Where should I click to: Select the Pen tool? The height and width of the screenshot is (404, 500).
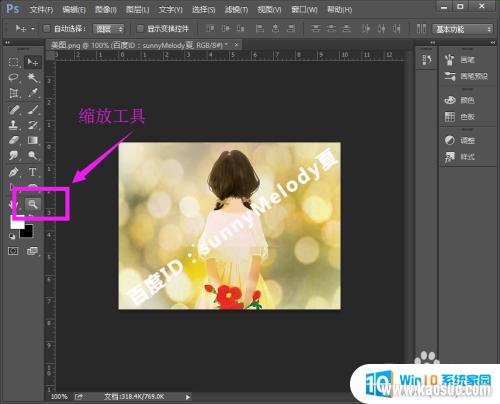[14, 172]
